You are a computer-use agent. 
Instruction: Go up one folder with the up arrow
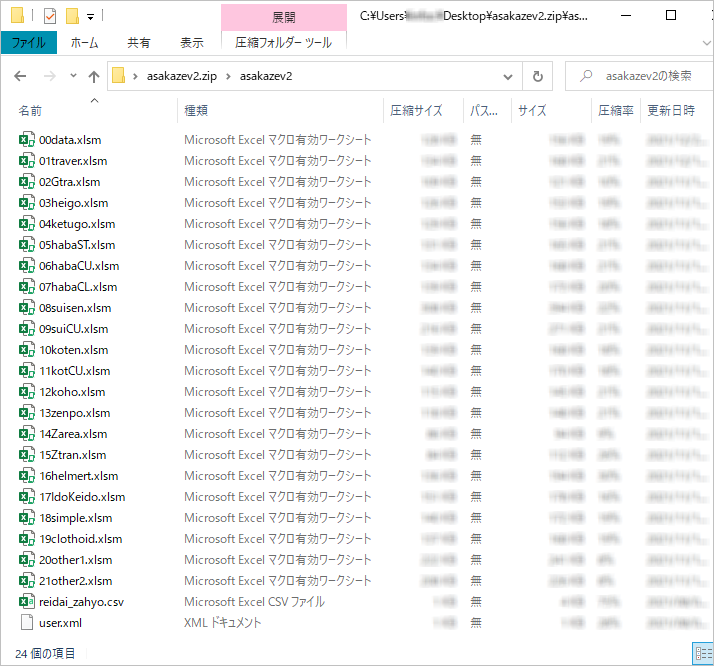94,76
